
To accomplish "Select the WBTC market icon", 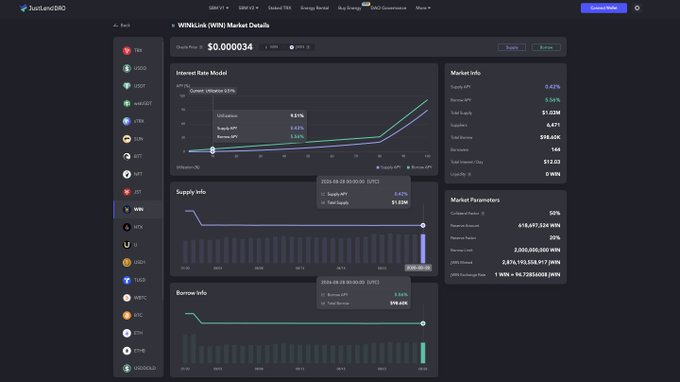I will click(x=127, y=298).
